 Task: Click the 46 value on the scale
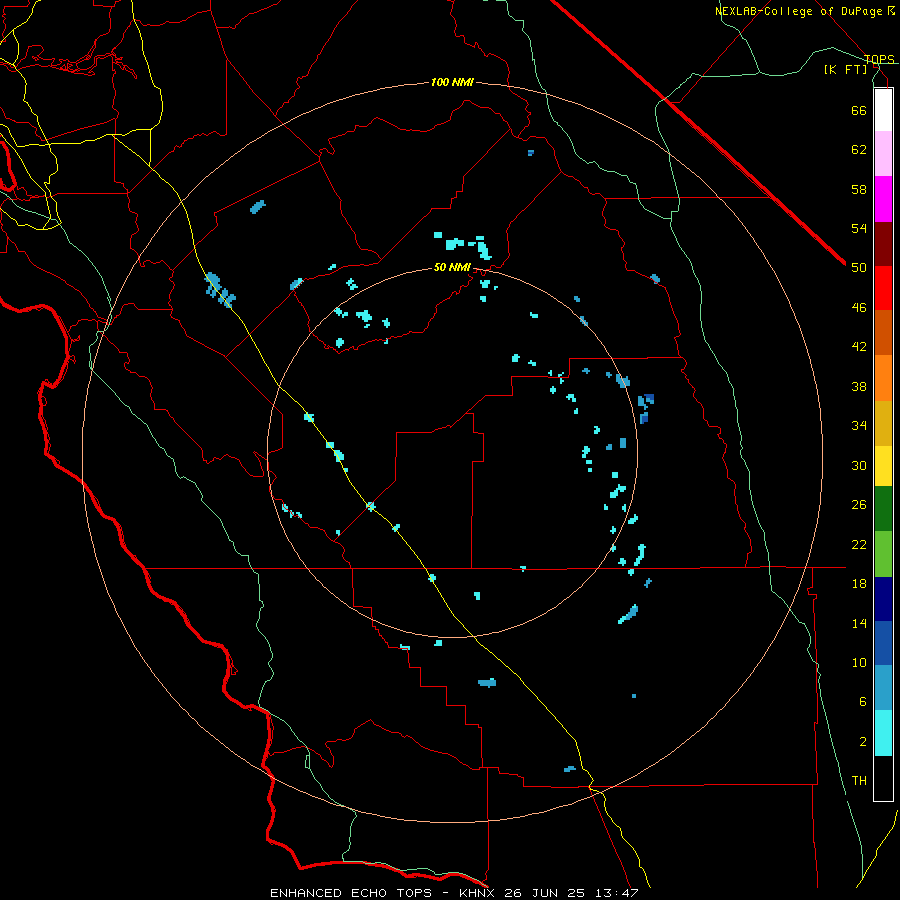click(x=859, y=308)
